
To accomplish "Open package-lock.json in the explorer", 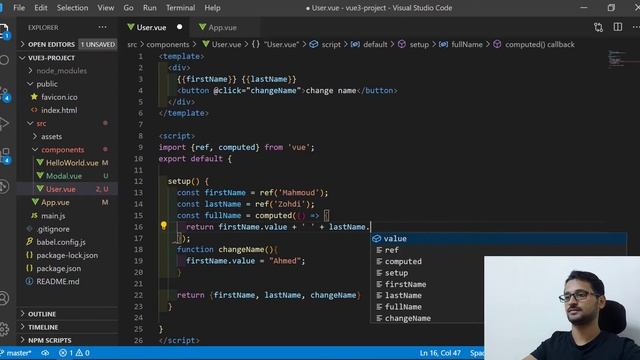I will [x=67, y=255].
